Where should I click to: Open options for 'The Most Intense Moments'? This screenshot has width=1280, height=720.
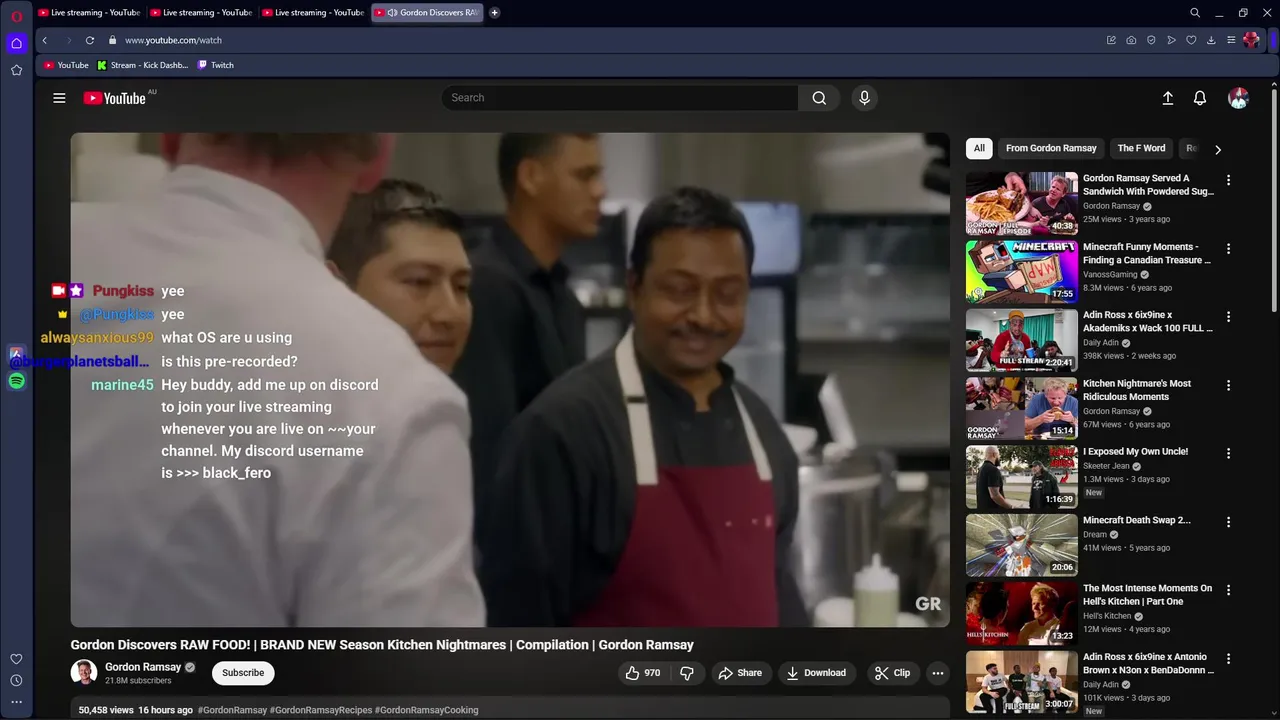point(1228,590)
